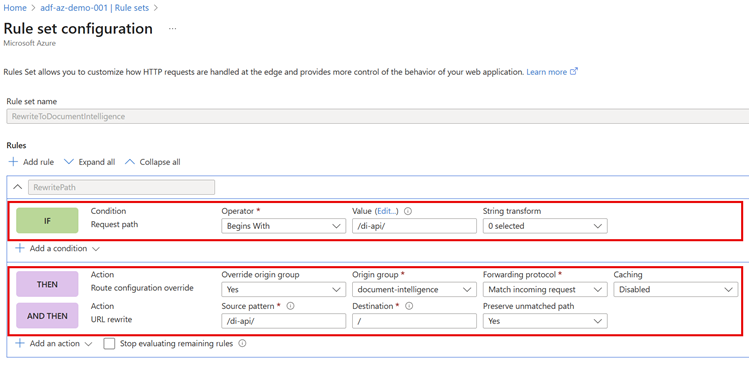Open the Begins With operator dropdown
Screen dimensions: 749x372
(283, 226)
